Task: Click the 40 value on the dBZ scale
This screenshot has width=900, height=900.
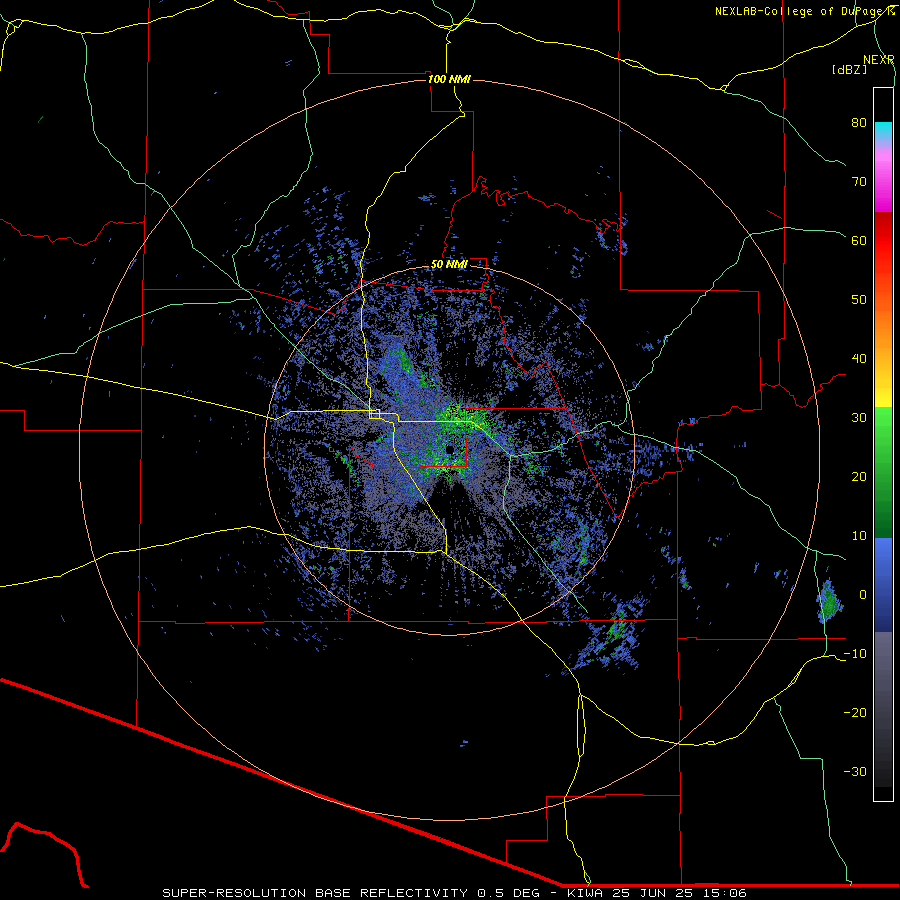Action: [x=859, y=359]
